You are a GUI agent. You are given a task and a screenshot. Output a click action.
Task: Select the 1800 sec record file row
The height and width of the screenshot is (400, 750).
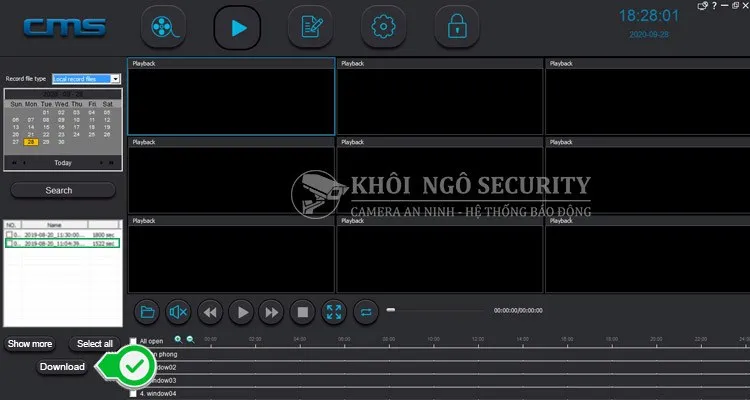62,235
